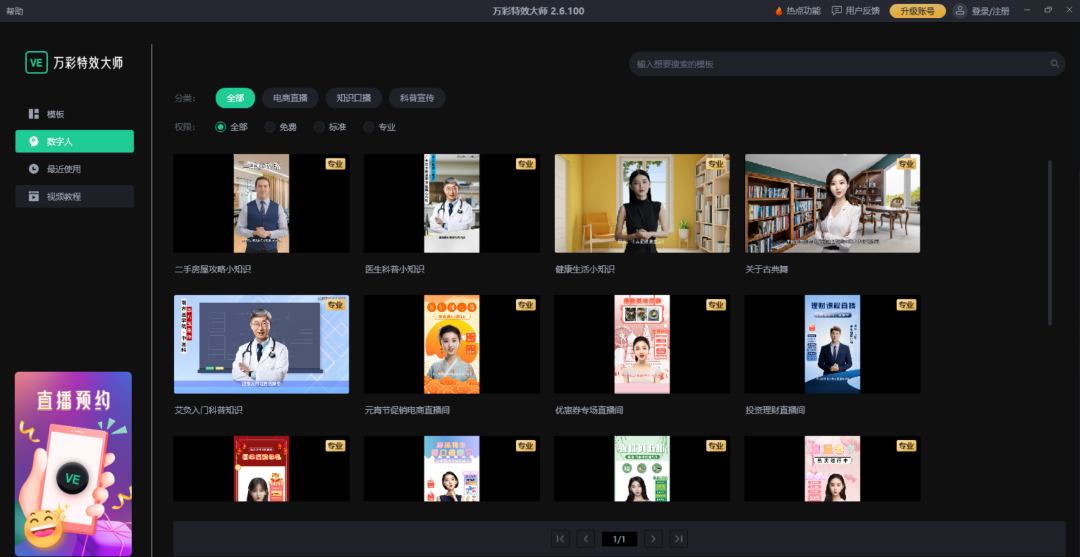Open the 医生科普小知识 template thumbnail
This screenshot has width=1080, height=557.
tap(452, 203)
